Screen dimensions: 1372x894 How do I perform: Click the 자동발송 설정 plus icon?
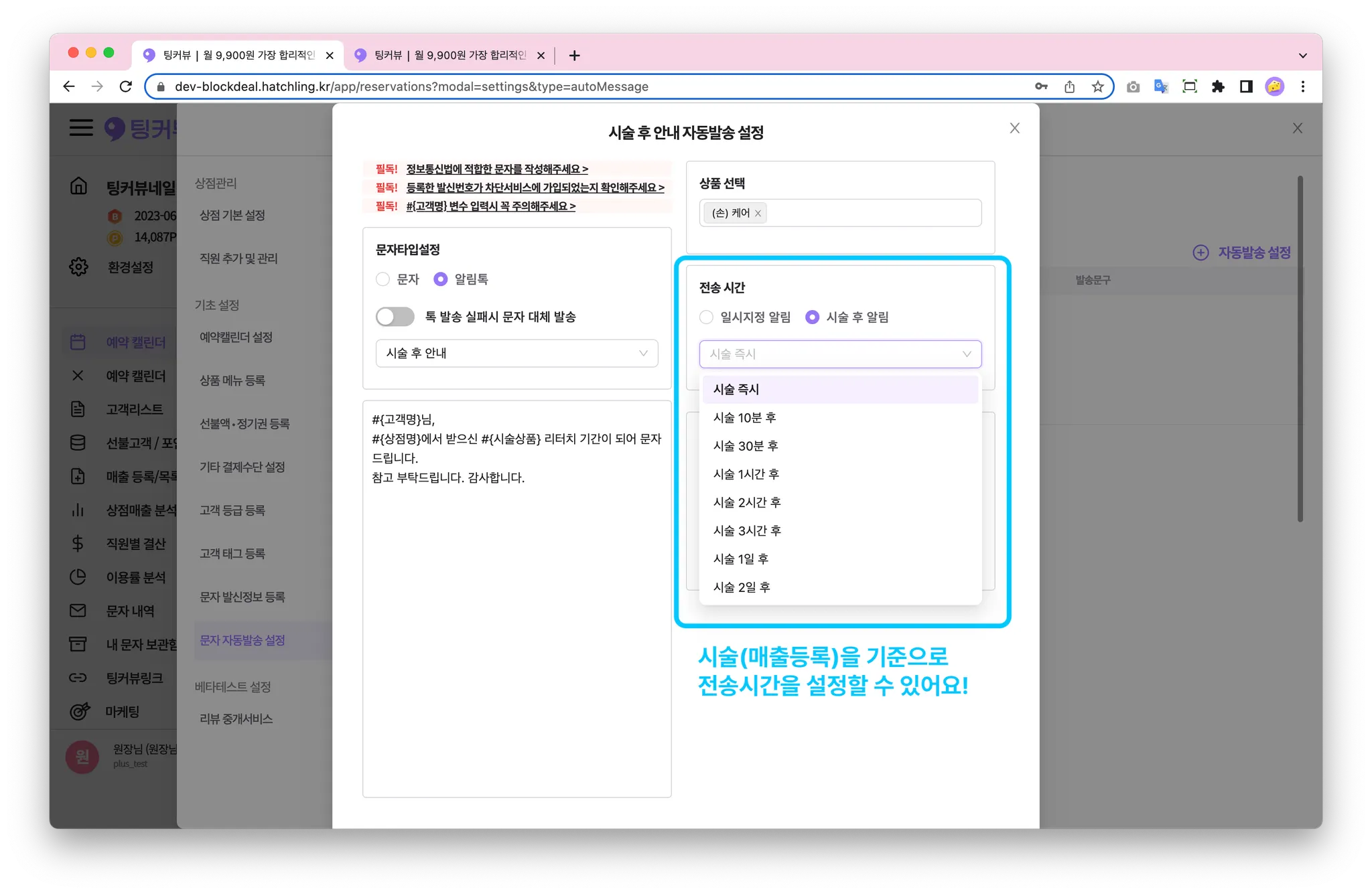1200,252
